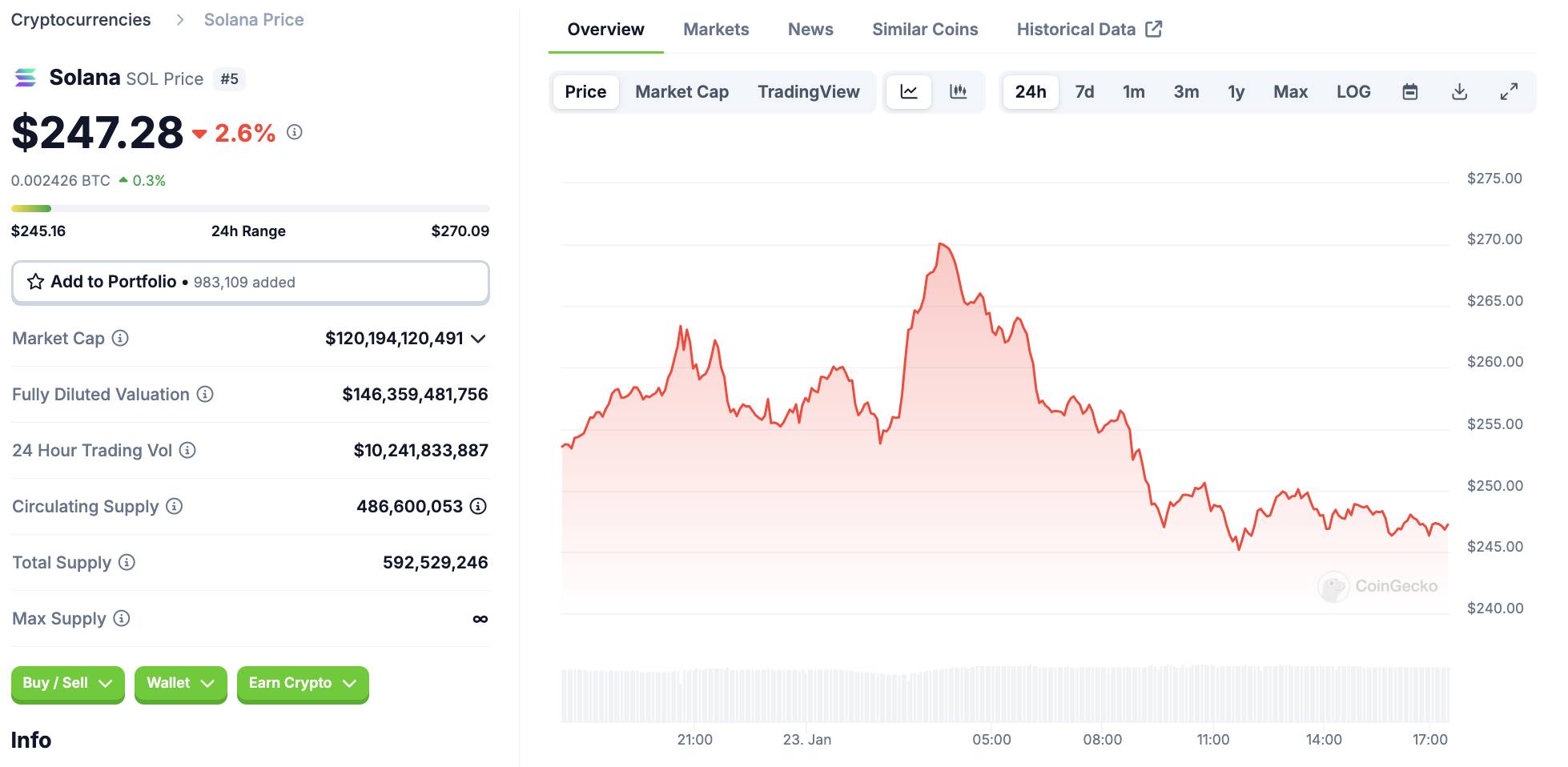
Task: Click the 0.002426 BTC value
Action: (61, 181)
